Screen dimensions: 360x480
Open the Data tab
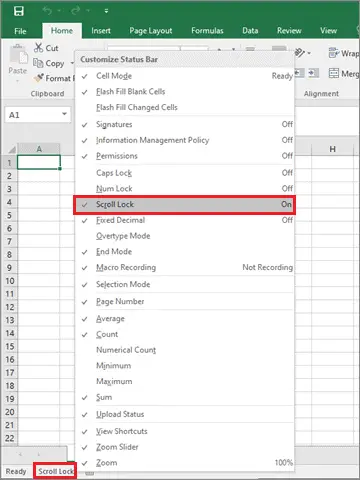[250, 31]
